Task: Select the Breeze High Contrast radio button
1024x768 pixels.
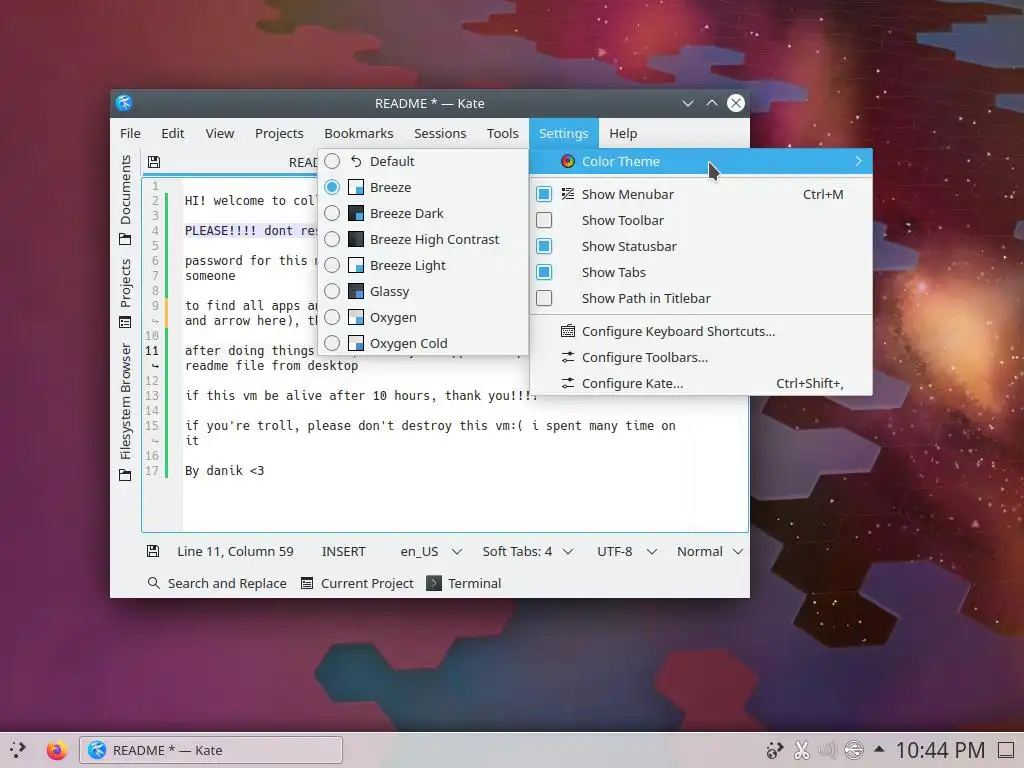Action: pyautogui.click(x=332, y=240)
